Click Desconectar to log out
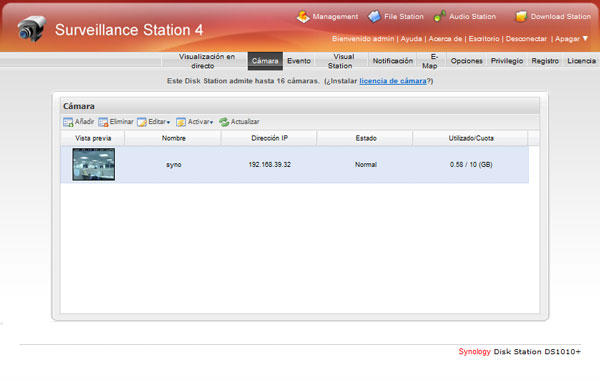Screen dimensions: 600x381 [526, 39]
